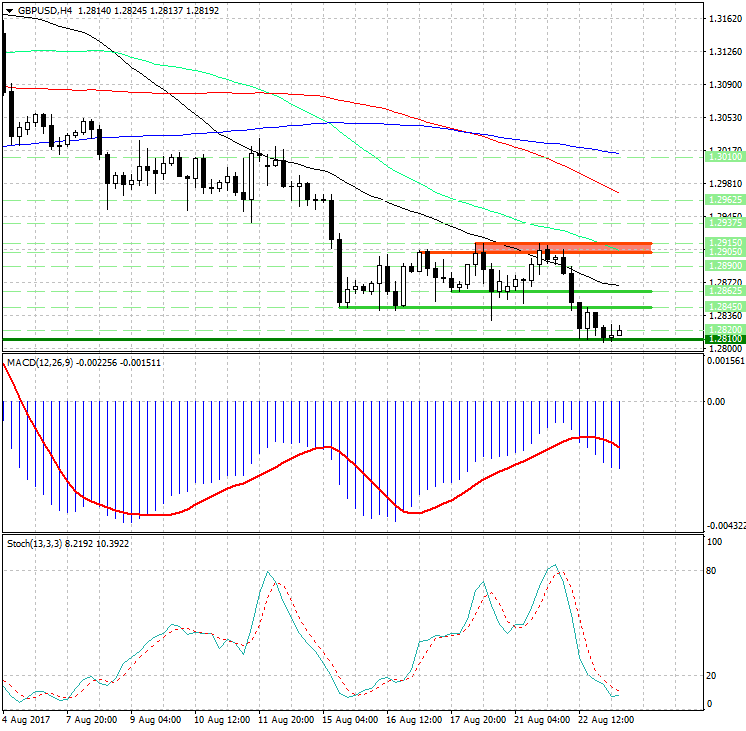746x731 pixels.
Task: Click the 1.30100 price level tag
Action: (724, 157)
